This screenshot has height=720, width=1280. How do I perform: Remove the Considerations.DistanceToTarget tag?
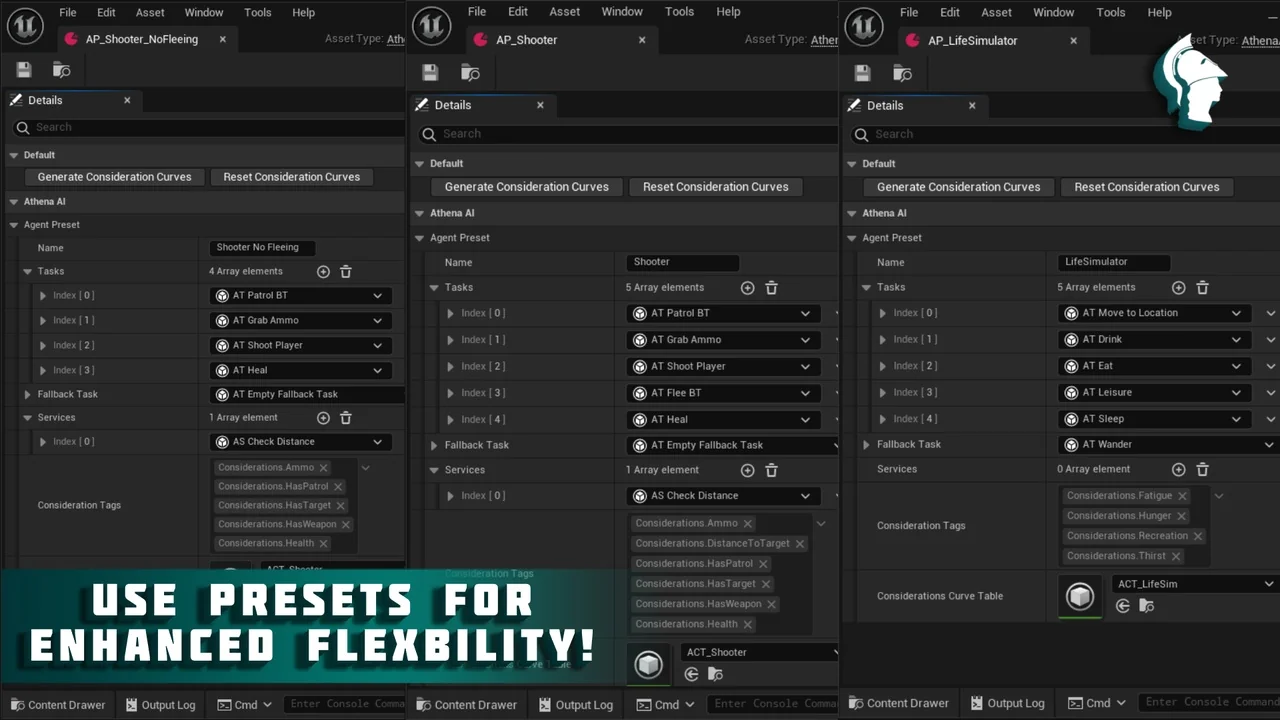pyautogui.click(x=800, y=544)
